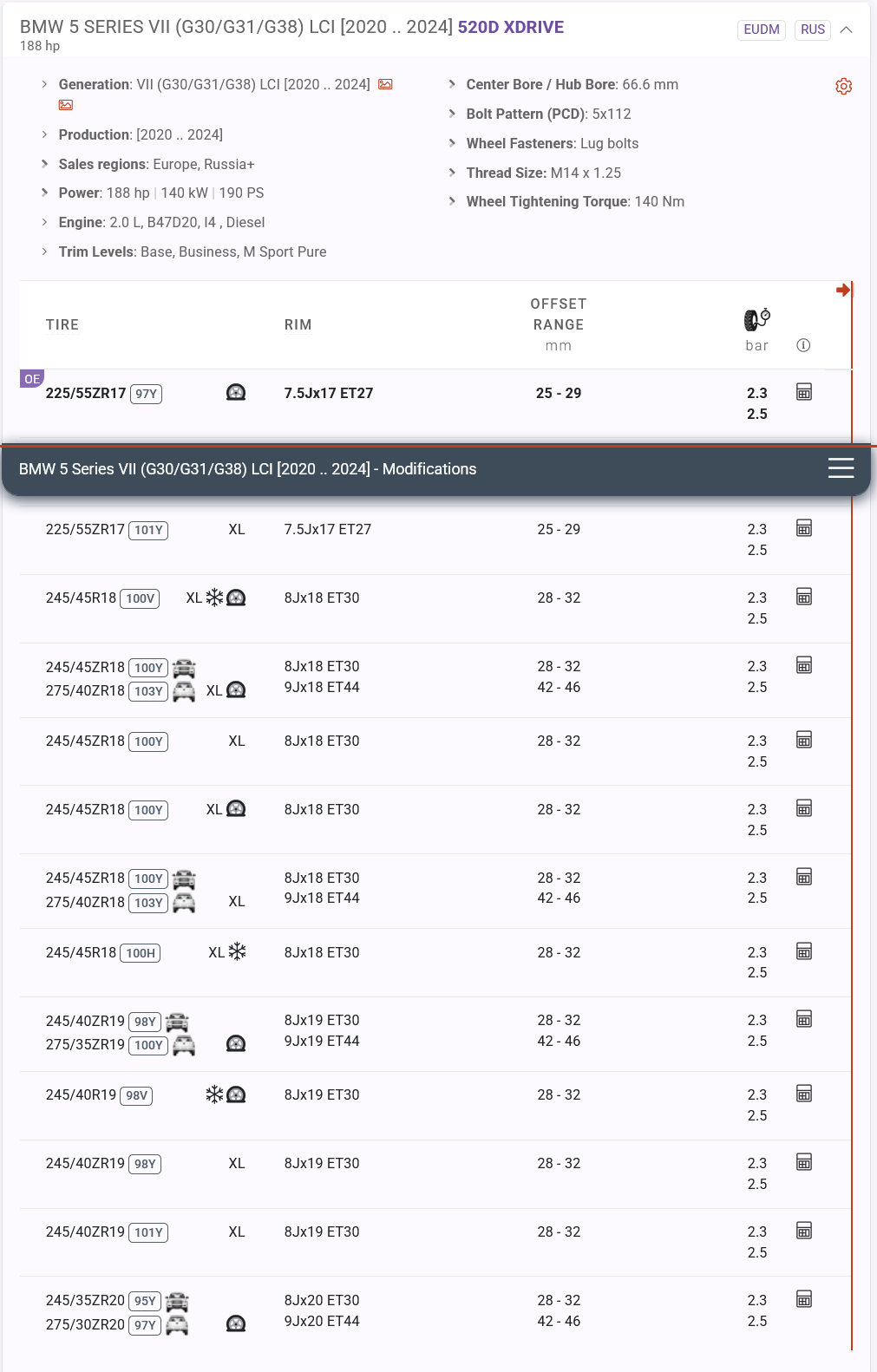Expand the Sales regions chevron
Viewport: 877px width, 1372px height.
(x=44, y=164)
